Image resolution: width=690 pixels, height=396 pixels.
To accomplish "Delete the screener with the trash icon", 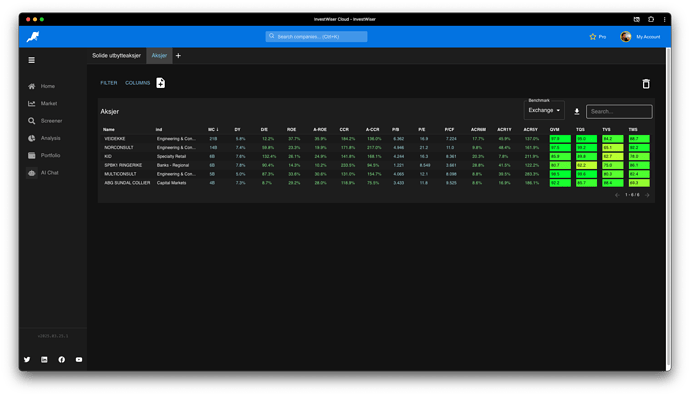I will point(646,84).
